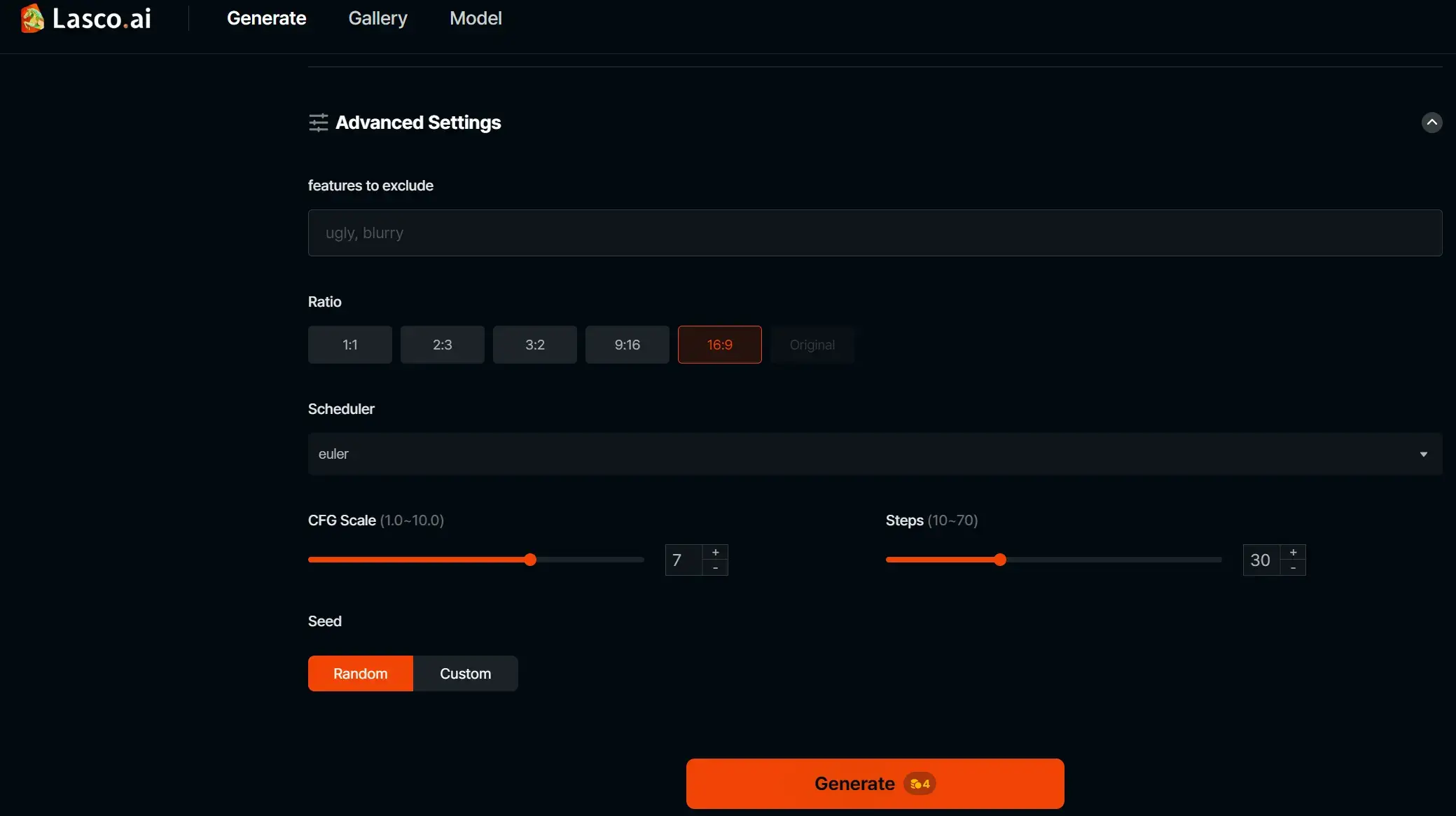
Task: Select the 2:3 ratio option
Action: pyautogui.click(x=442, y=345)
